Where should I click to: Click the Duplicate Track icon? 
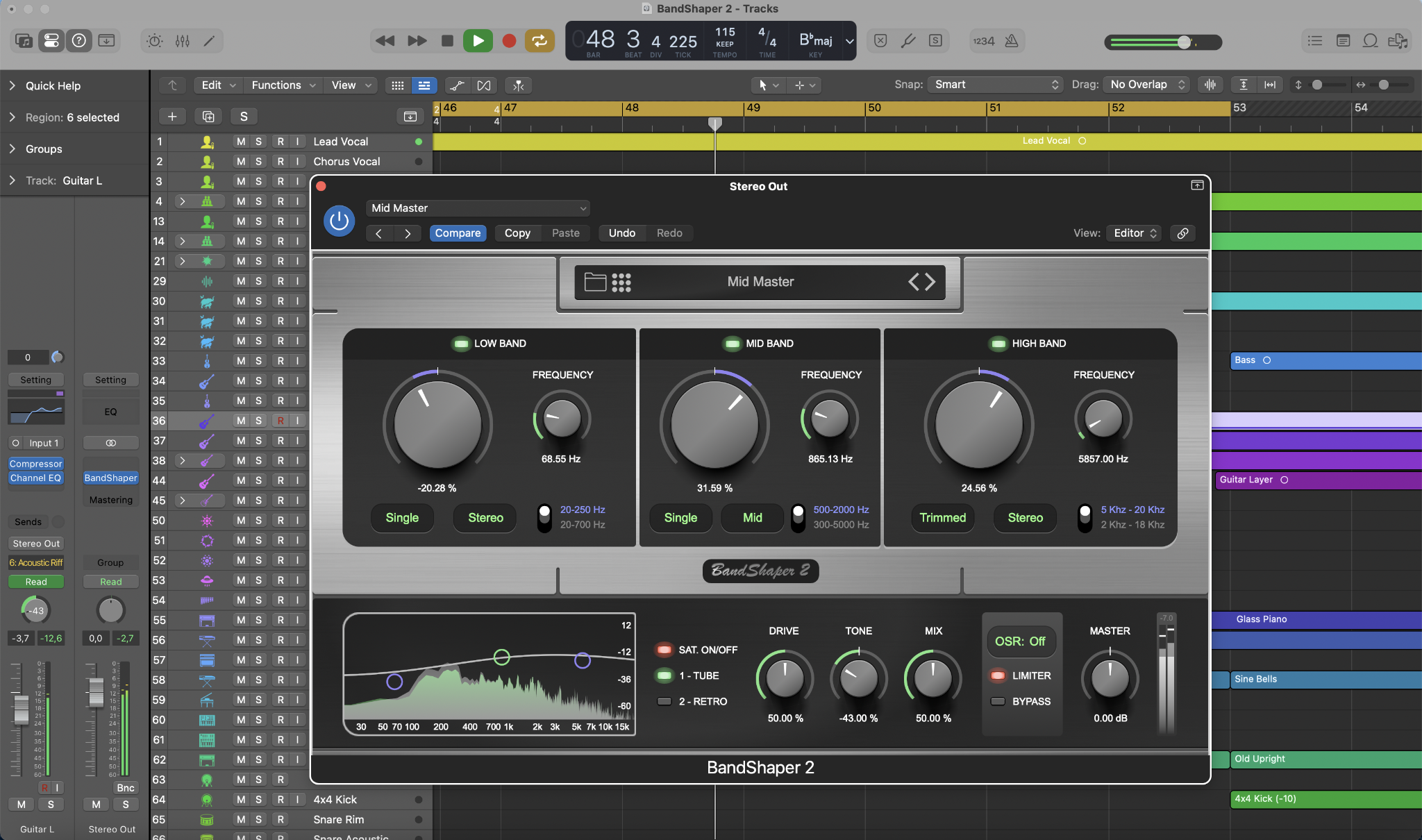click(208, 117)
